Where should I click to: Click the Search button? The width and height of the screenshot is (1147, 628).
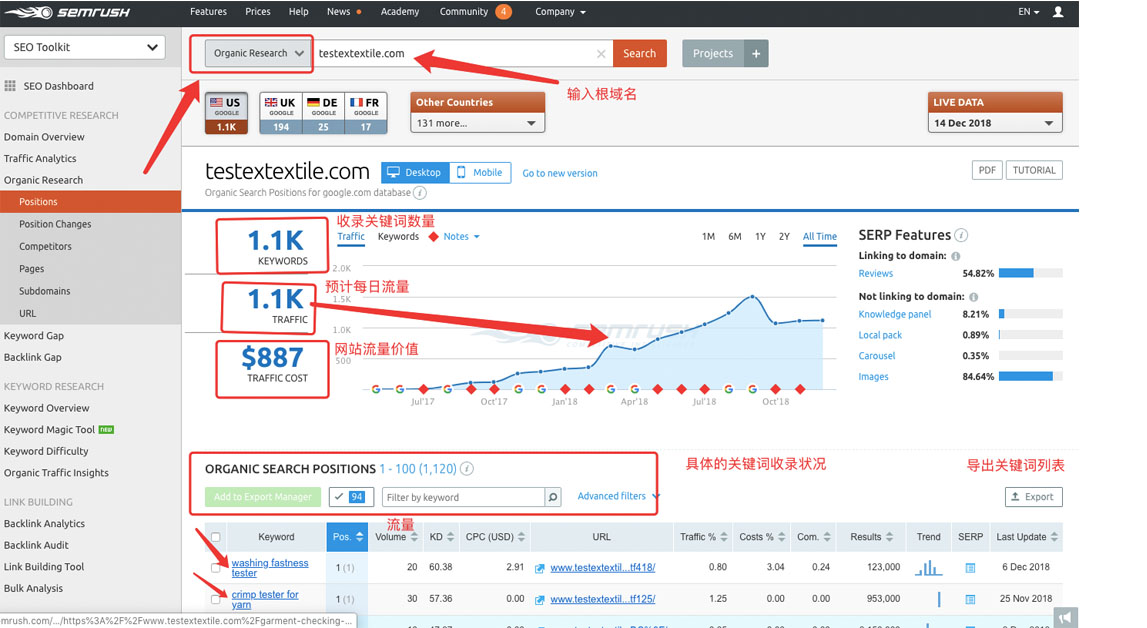pos(639,53)
